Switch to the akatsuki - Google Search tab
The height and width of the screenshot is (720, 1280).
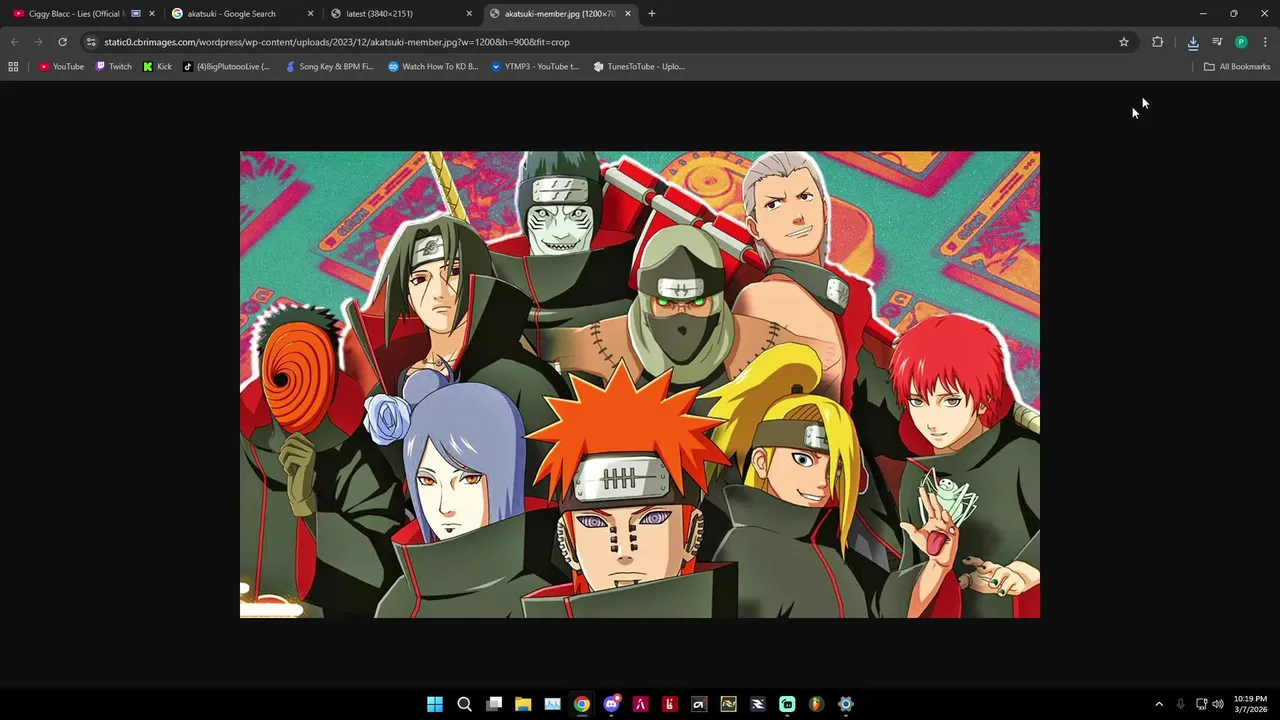click(x=242, y=14)
